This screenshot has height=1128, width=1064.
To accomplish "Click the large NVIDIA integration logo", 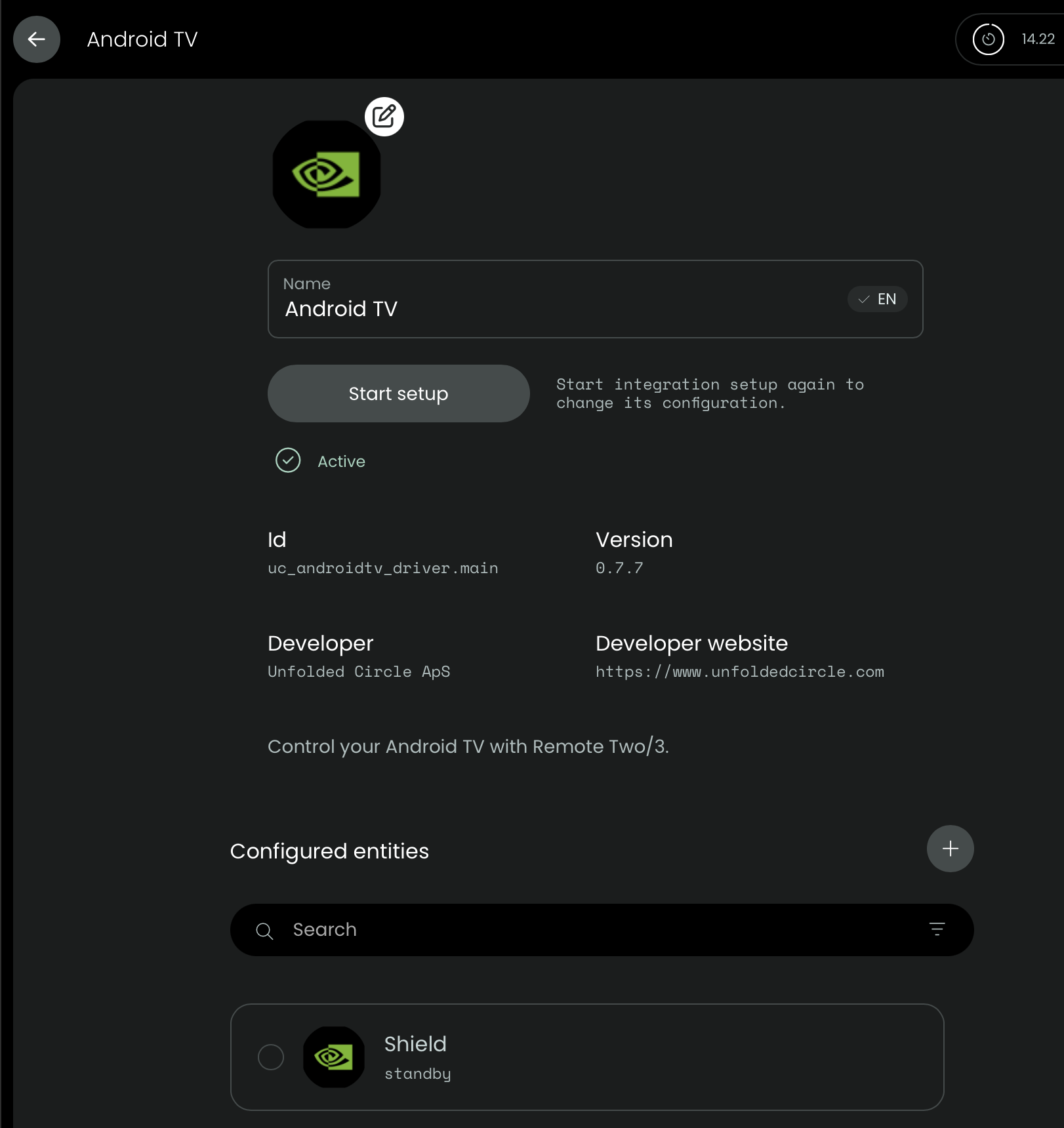I will pyautogui.click(x=327, y=174).
